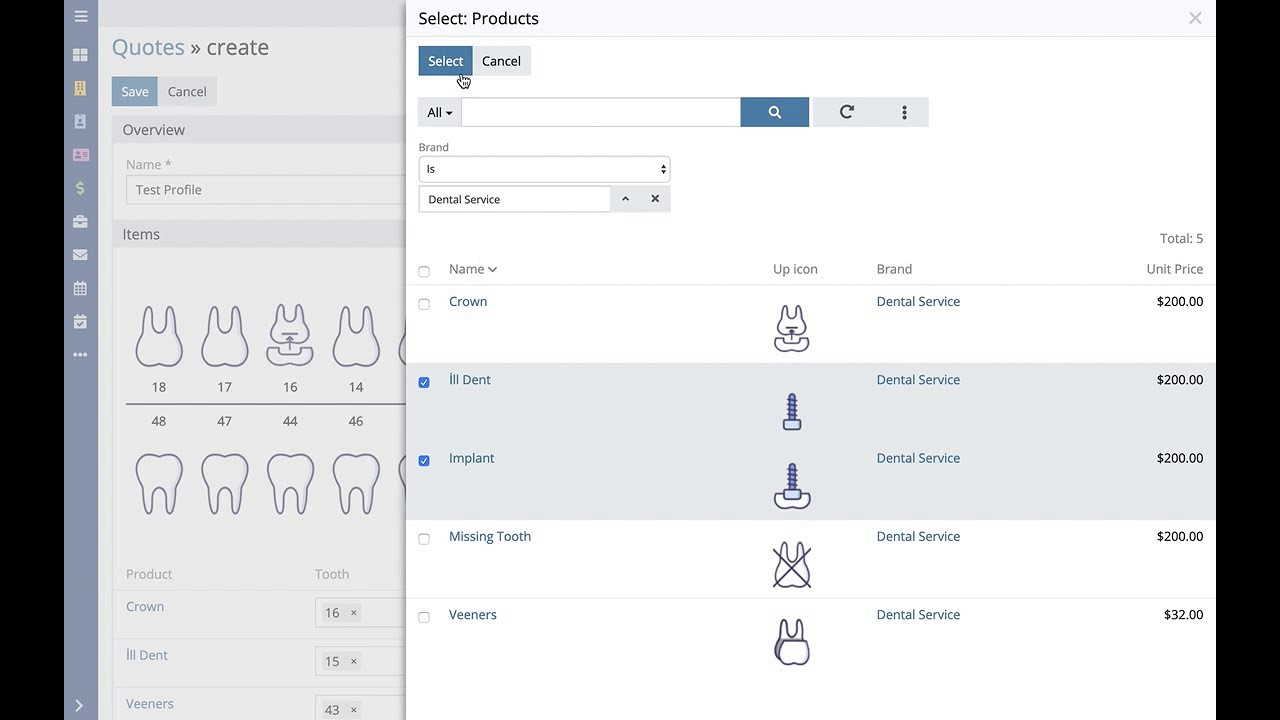Open the Veeners product link in dialog

coord(473,614)
